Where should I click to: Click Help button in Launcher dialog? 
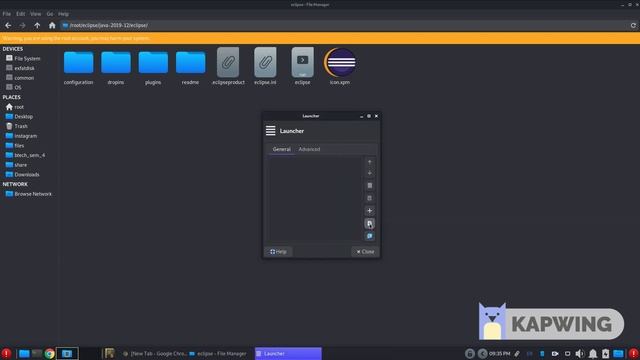click(278, 251)
